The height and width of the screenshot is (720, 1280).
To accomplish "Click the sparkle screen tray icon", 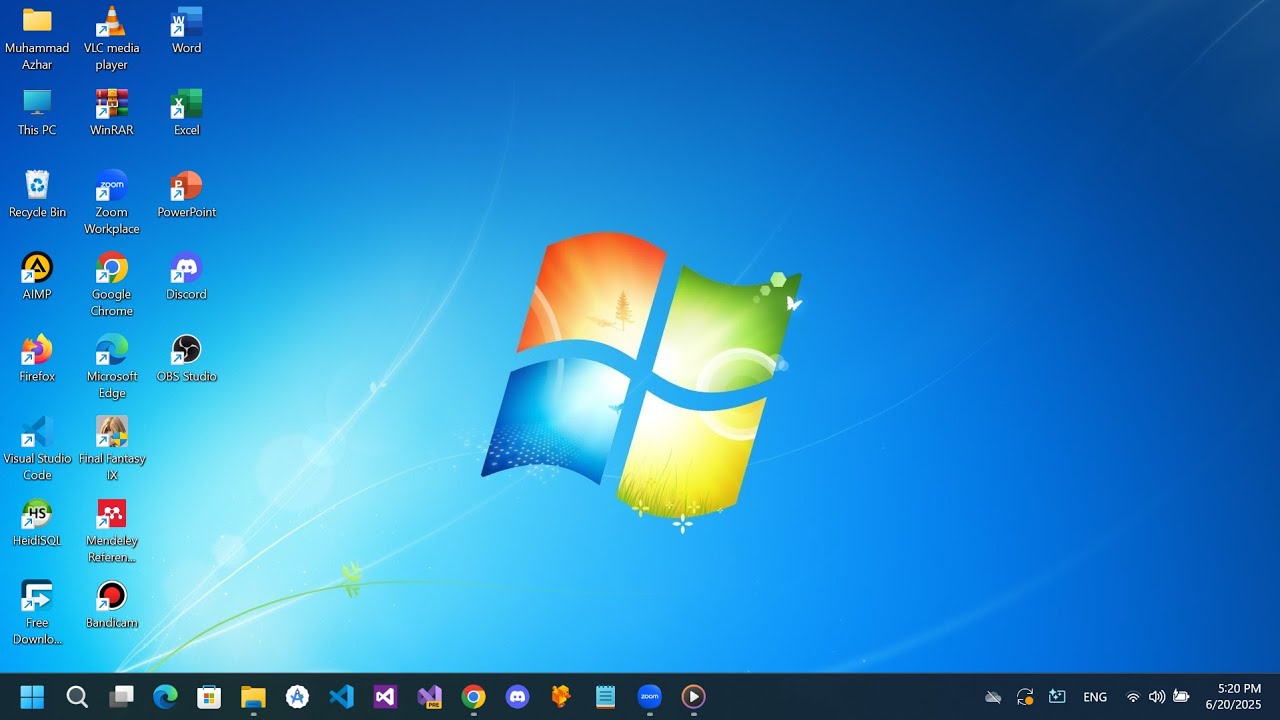I will (x=1057, y=697).
